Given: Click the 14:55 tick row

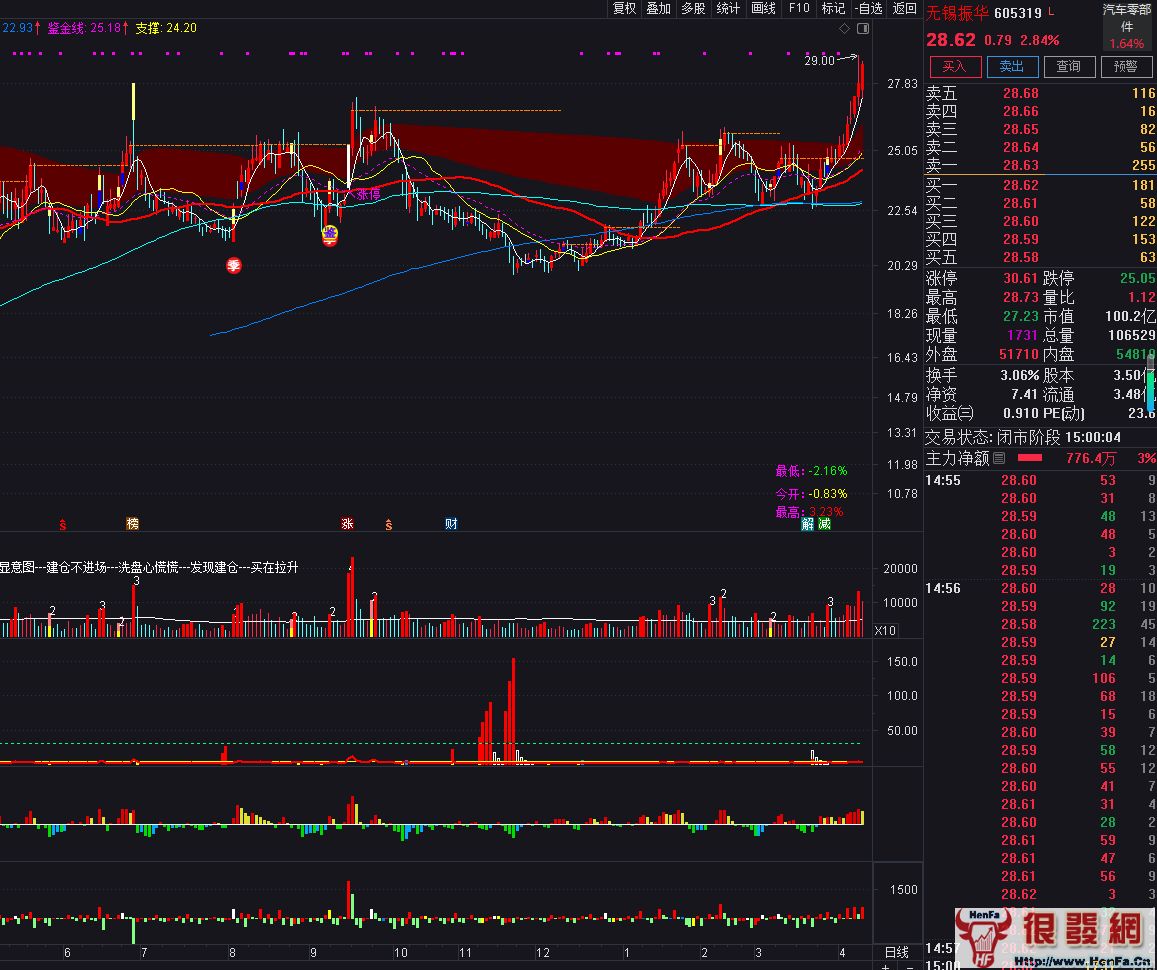Looking at the screenshot, I should point(1040,480).
